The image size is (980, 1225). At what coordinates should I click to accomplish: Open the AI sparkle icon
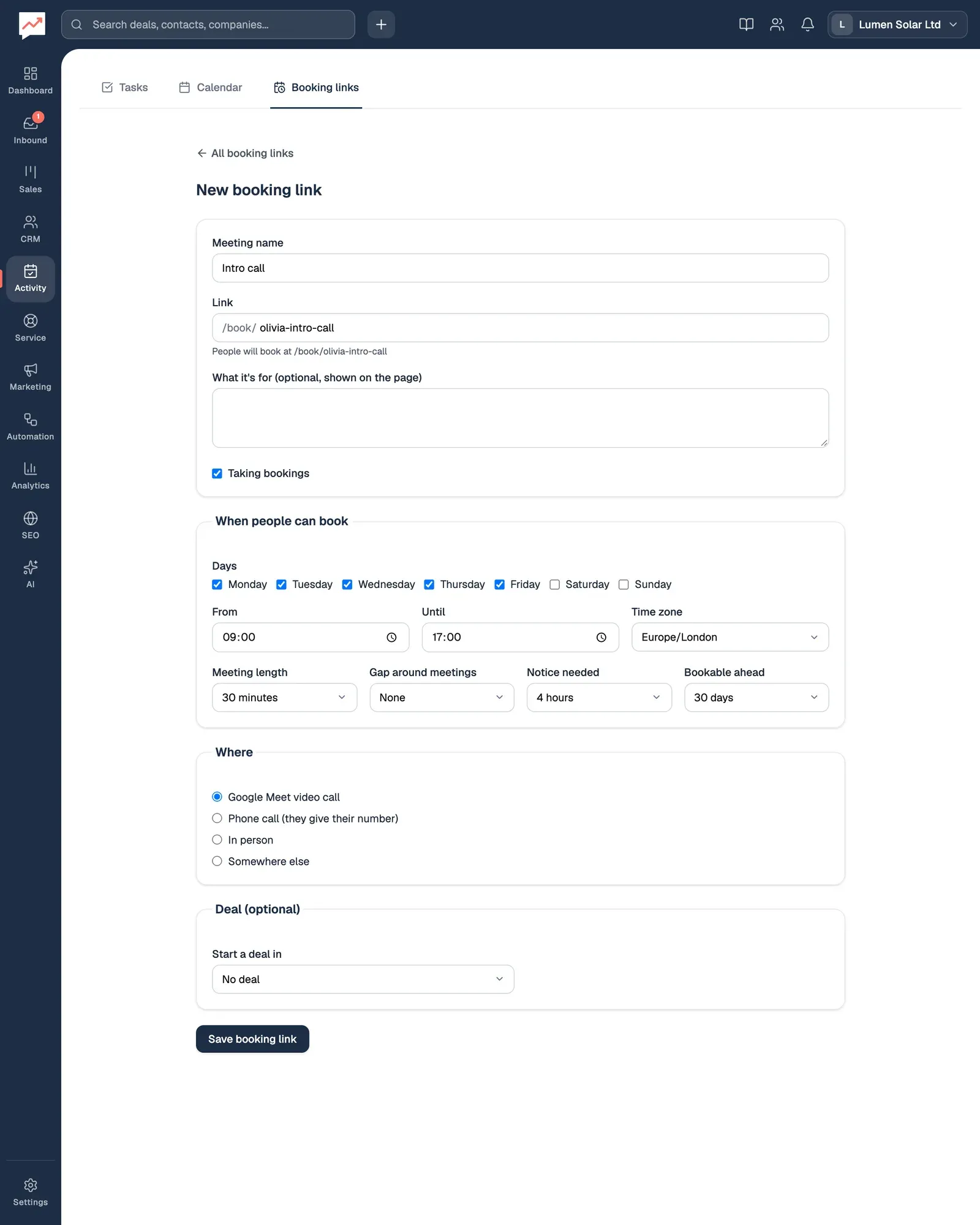coord(30,575)
